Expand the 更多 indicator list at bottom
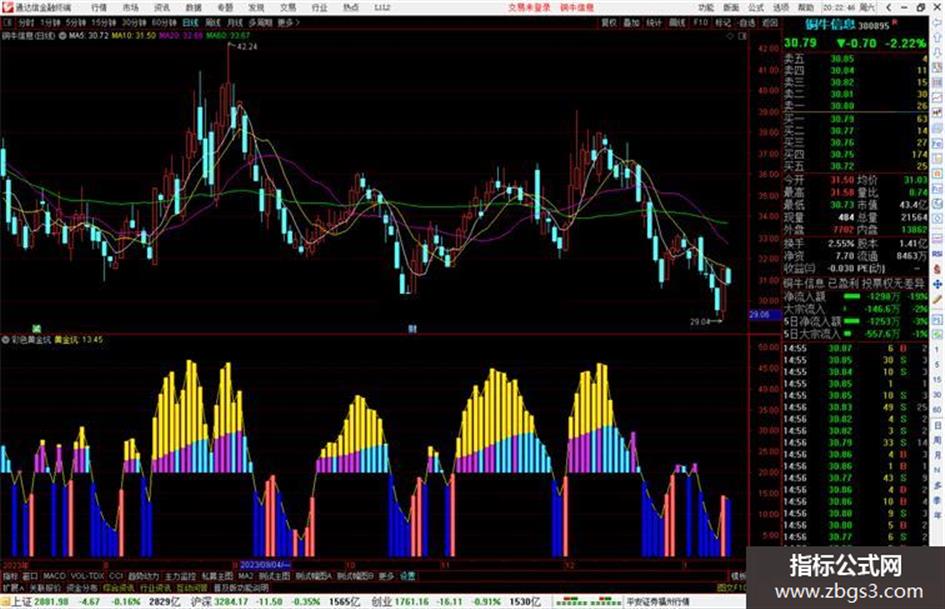 (386, 576)
